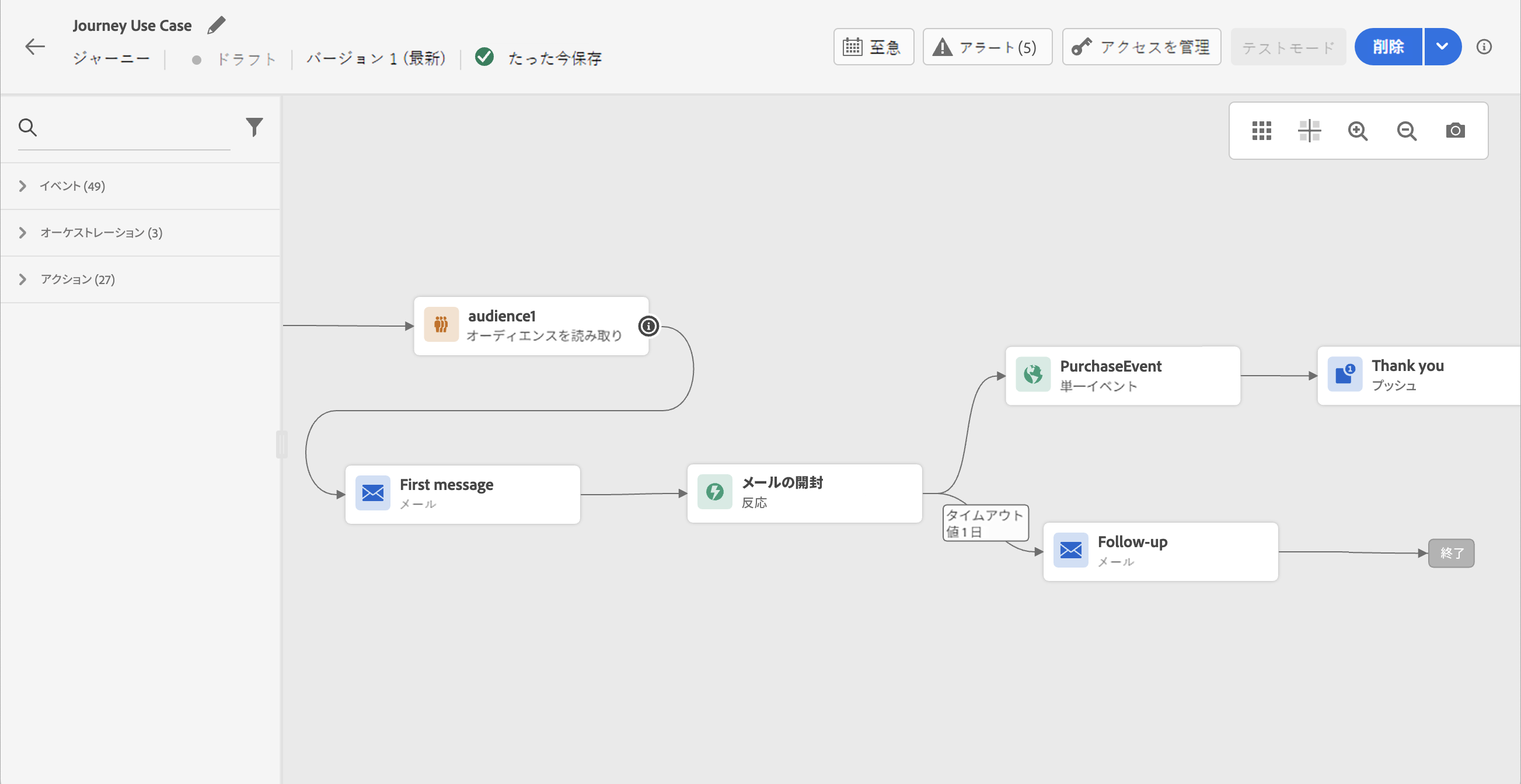
Task: Click the grid layout icon in canvas toolbar
Action: point(1261,130)
